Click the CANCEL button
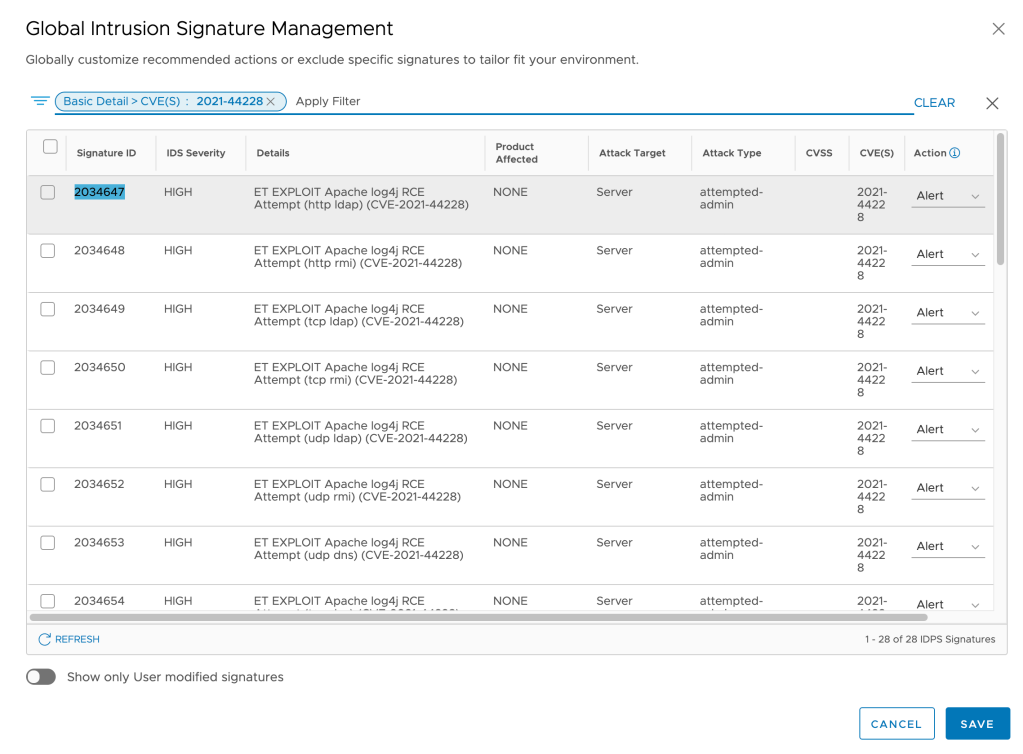This screenshot has height=754, width=1023. tap(896, 724)
